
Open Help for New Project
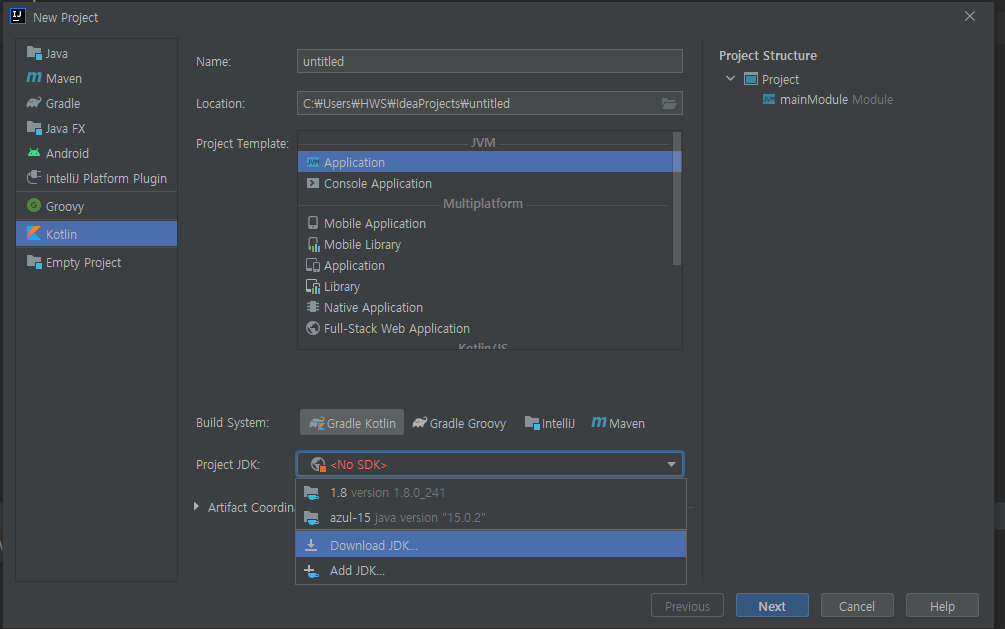click(x=942, y=606)
